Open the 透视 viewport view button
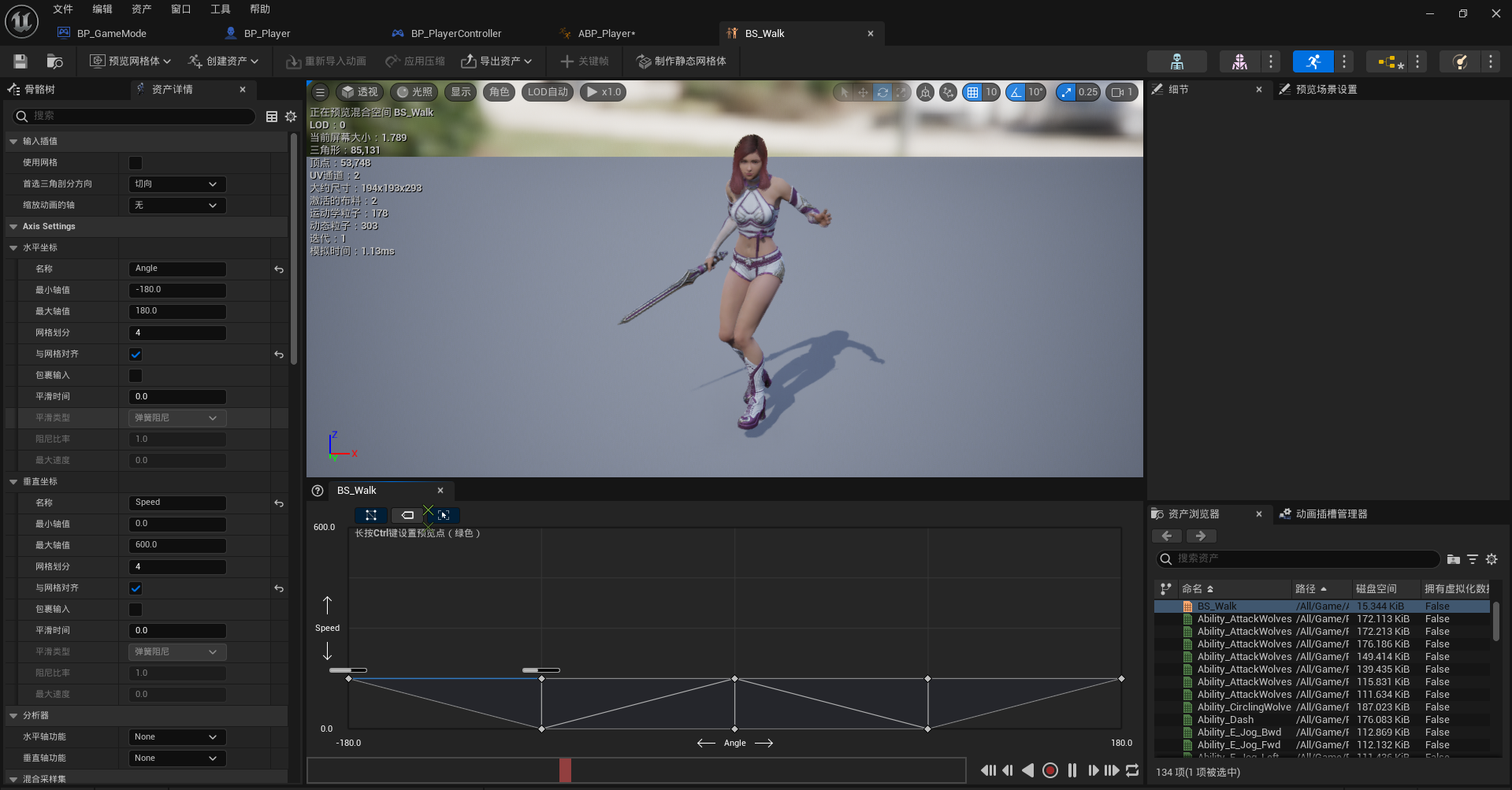Viewport: 1512px width, 790px height. tap(359, 92)
